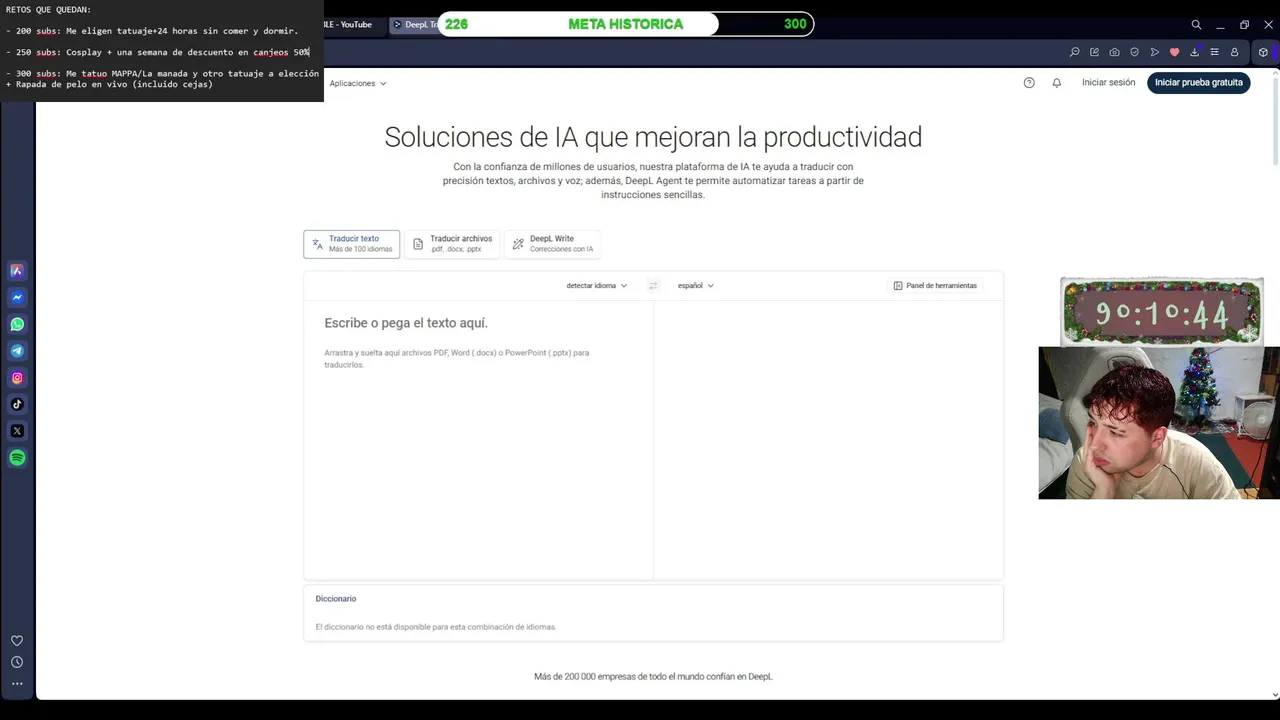Click the find-in-page zoom icon in address bar

pyautogui.click(x=1075, y=52)
